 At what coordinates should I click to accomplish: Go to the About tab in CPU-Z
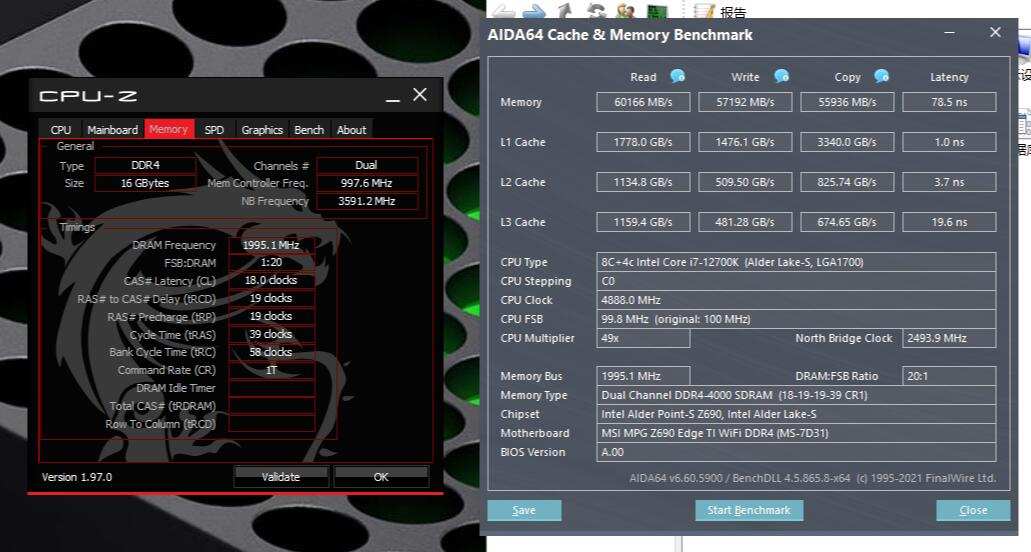point(352,129)
